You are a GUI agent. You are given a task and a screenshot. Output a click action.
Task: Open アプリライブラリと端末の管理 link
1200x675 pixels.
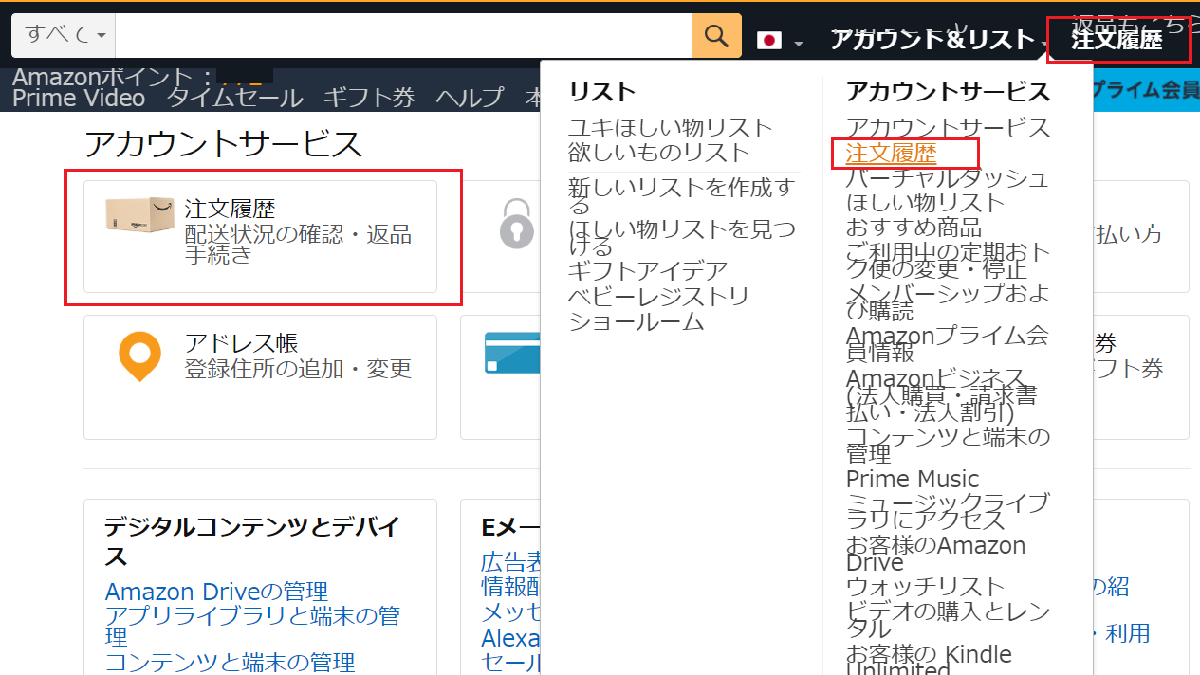[x=253, y=626]
